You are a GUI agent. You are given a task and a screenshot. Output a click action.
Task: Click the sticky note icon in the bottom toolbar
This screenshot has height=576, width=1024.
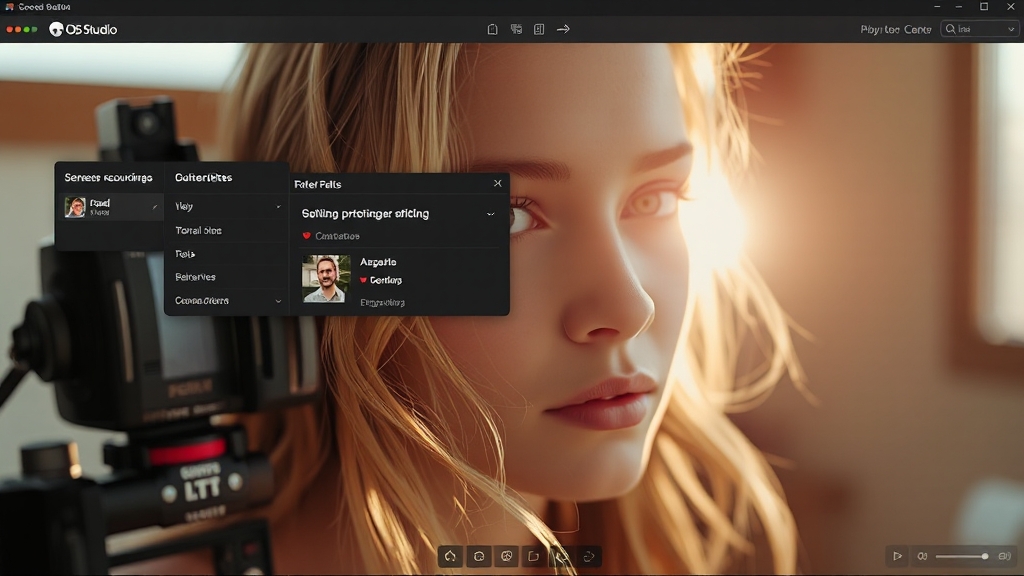534,556
